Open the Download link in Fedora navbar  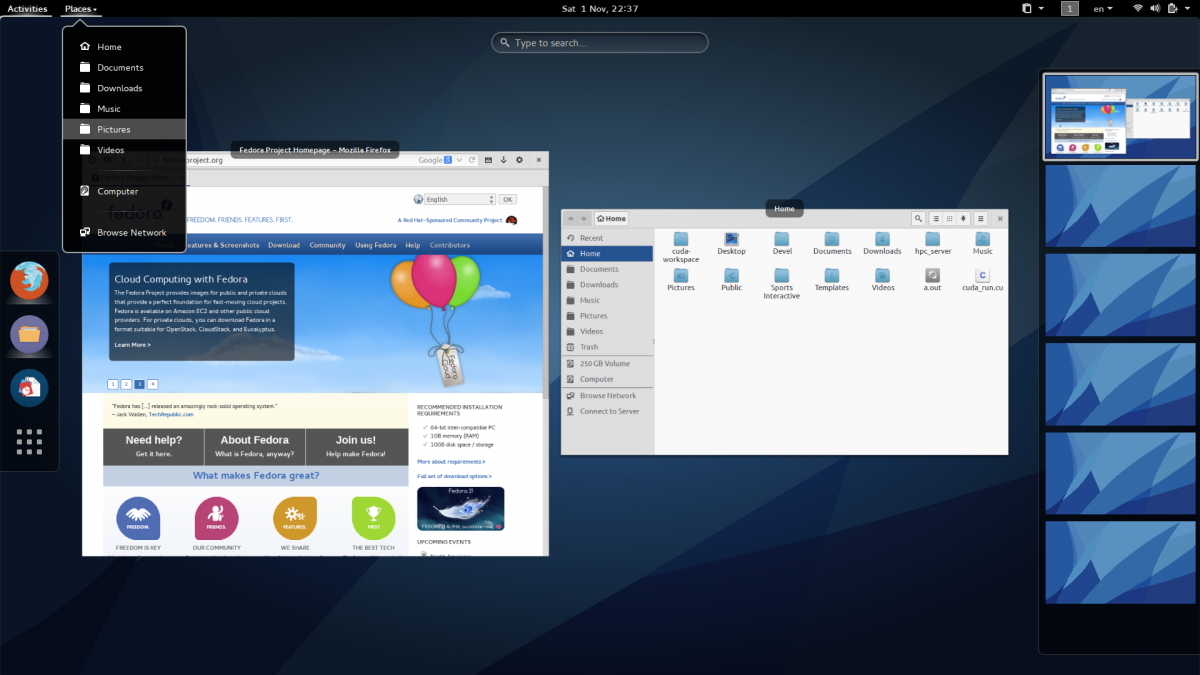(283, 245)
